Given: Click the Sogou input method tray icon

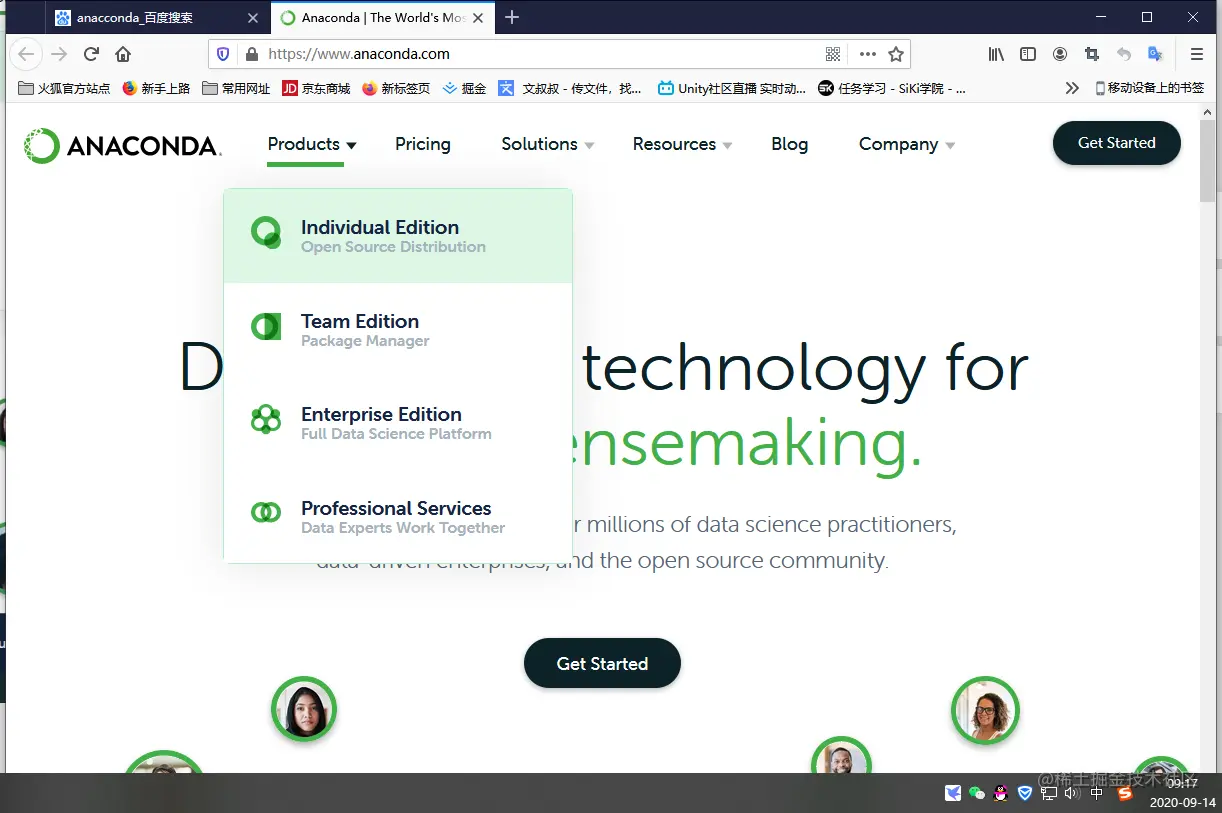Looking at the screenshot, I should 1125,793.
